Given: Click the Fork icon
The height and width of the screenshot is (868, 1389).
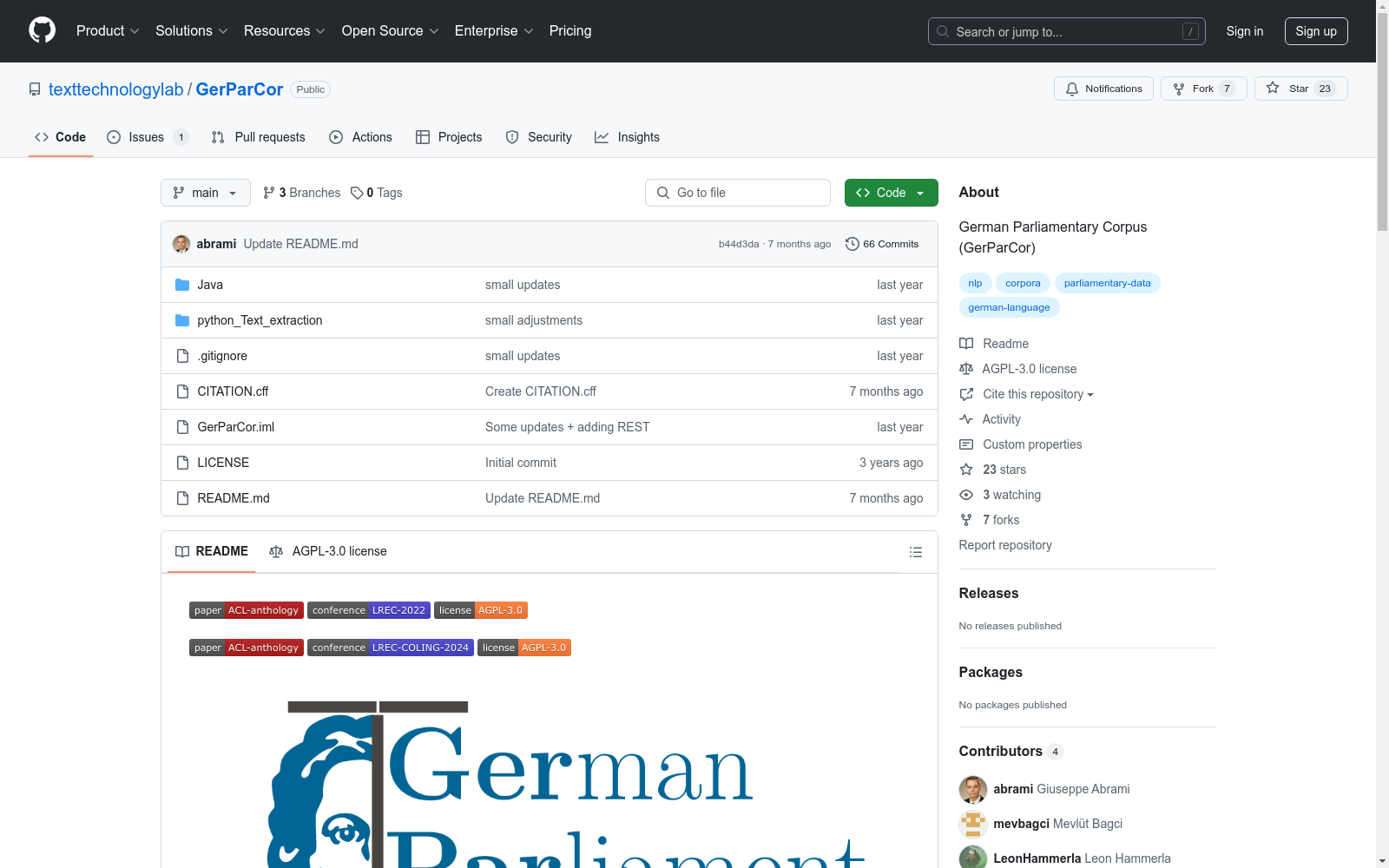Looking at the screenshot, I should (1179, 89).
